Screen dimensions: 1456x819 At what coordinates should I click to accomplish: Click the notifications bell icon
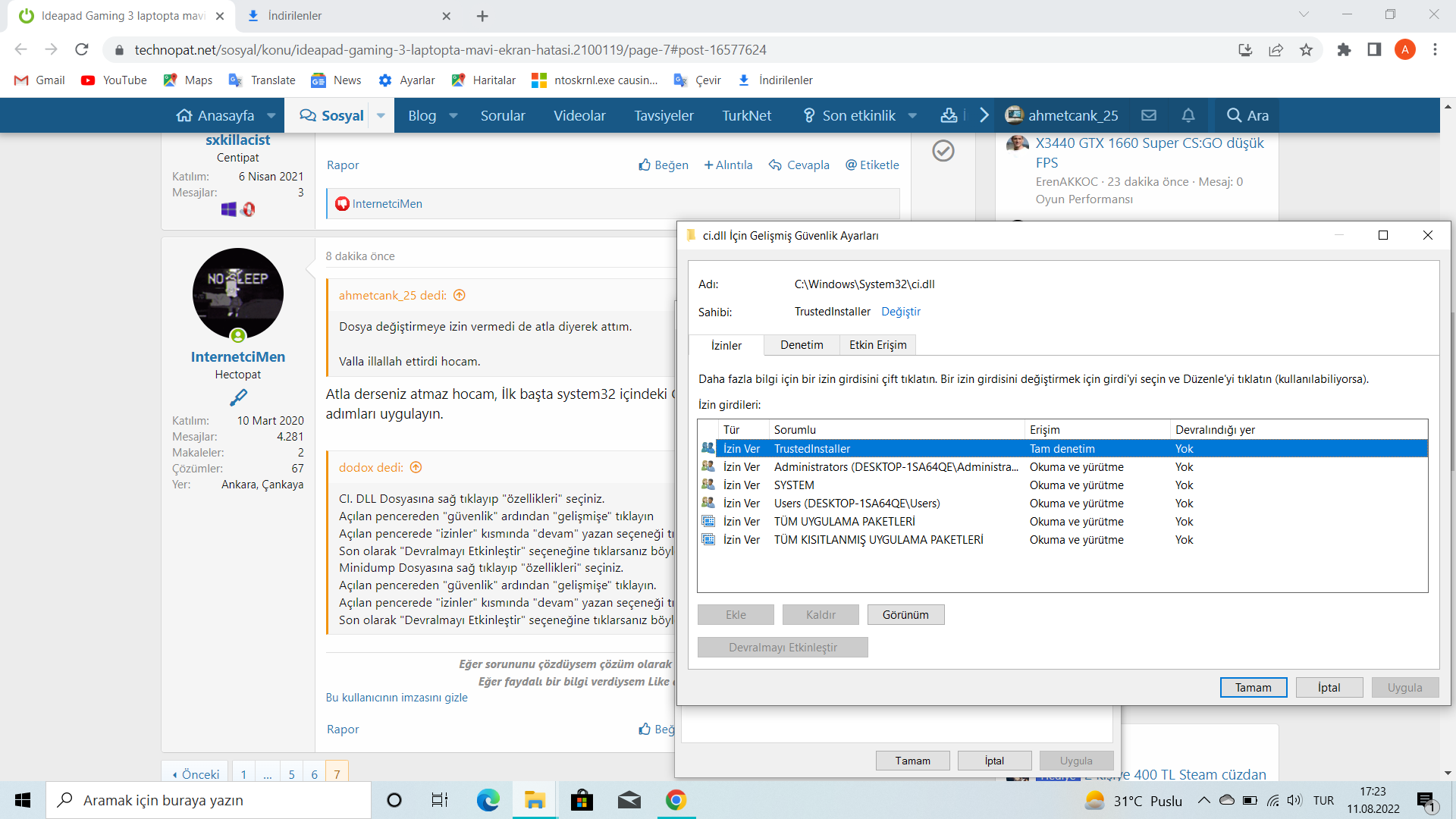pyautogui.click(x=1188, y=115)
